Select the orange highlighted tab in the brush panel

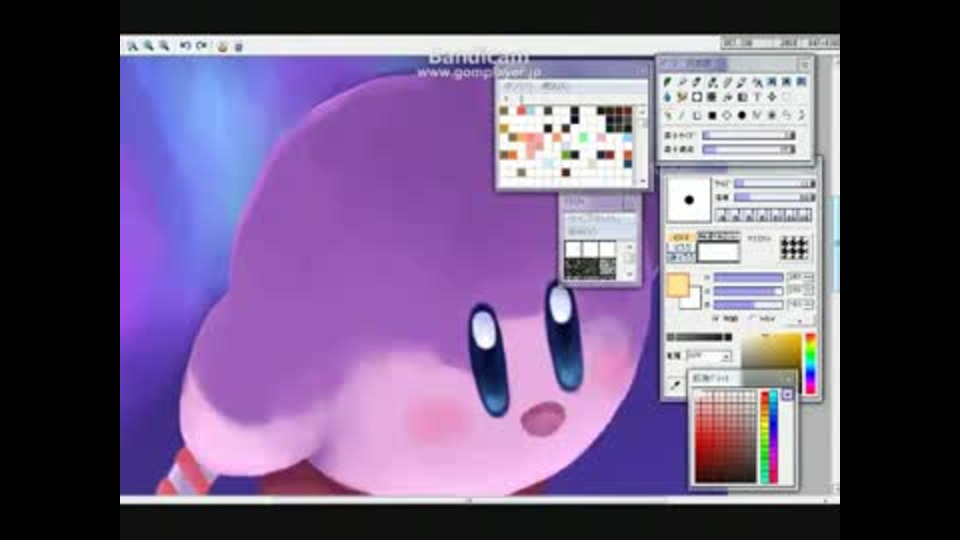pos(681,237)
